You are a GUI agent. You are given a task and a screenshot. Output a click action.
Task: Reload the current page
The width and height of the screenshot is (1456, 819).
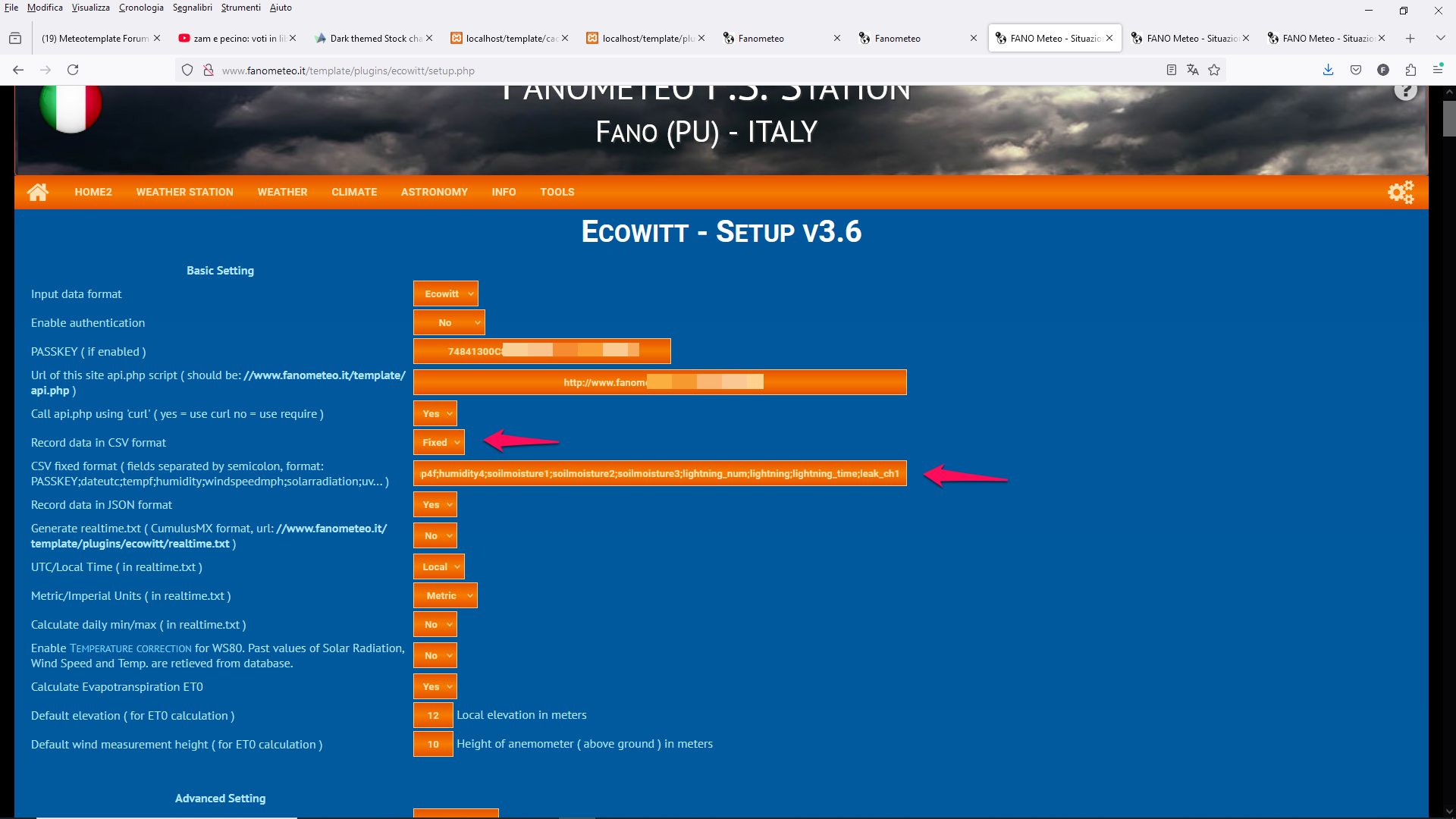73,70
